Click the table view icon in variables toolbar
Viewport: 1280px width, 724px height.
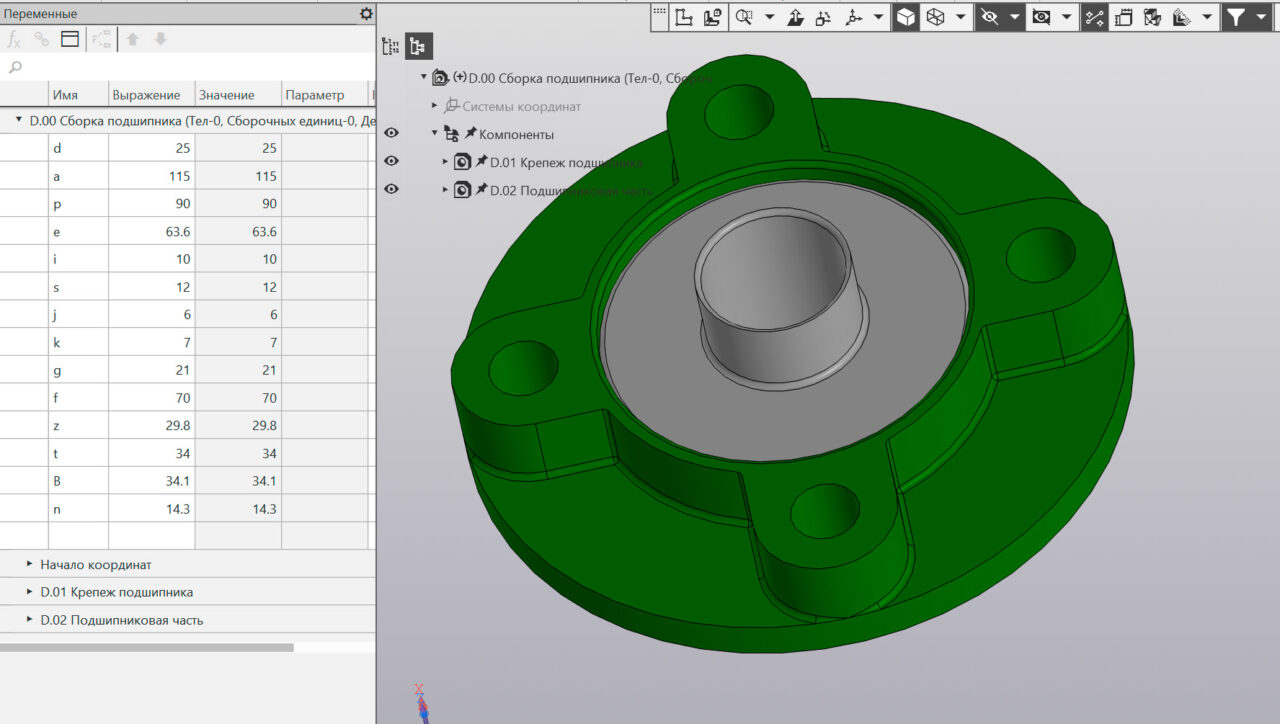(69, 39)
